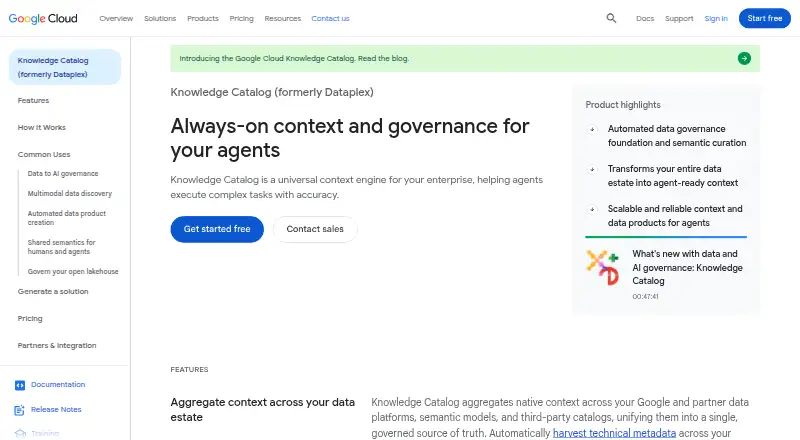The image size is (800, 440).
Task: Open the Overview menu
Action: [x=116, y=18]
